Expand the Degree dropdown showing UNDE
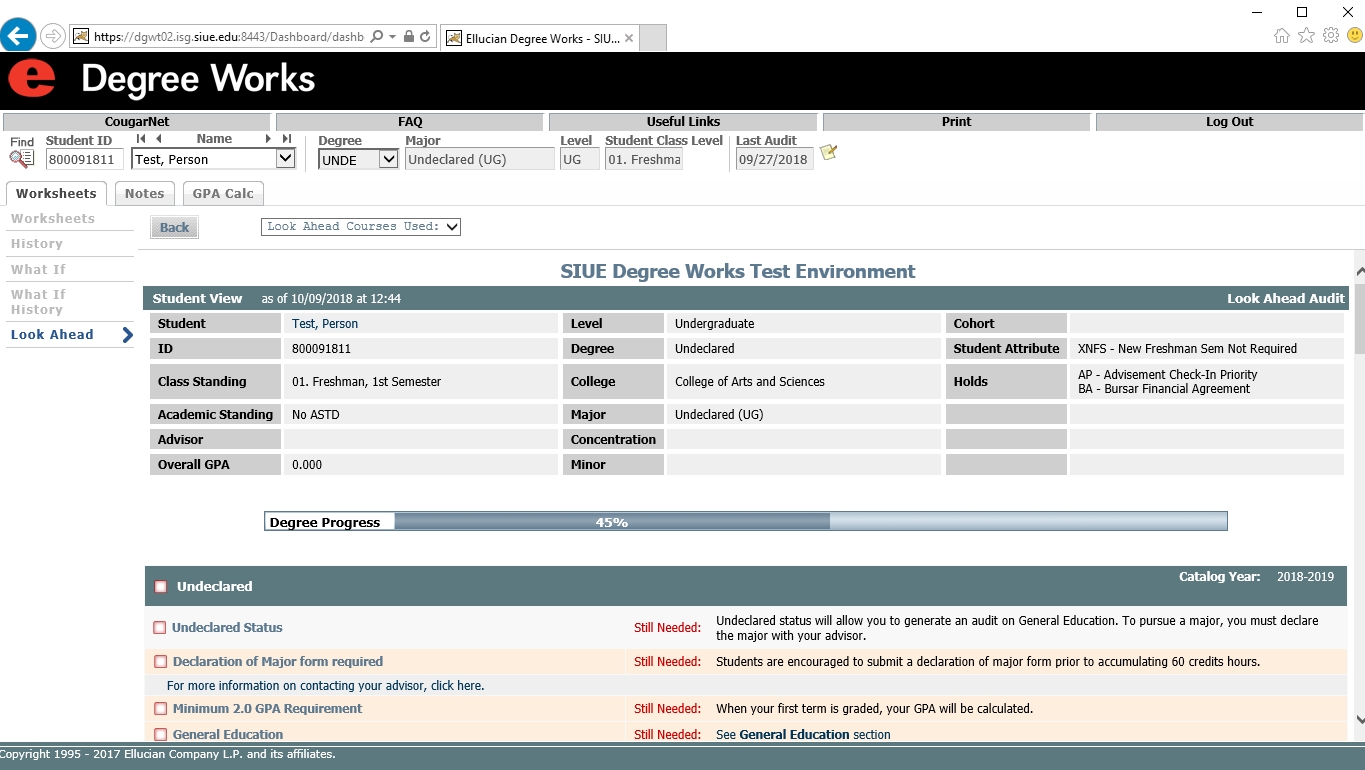1365x770 pixels. tap(389, 159)
